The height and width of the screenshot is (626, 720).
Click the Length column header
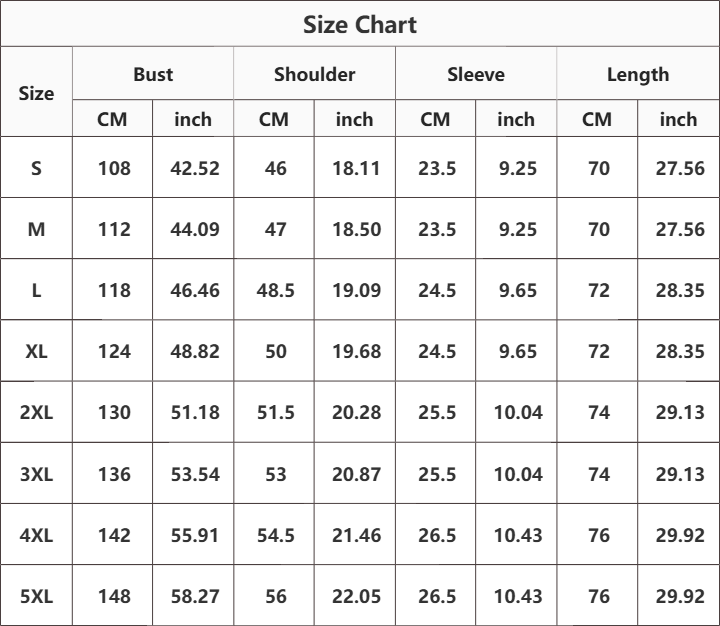[x=638, y=75]
